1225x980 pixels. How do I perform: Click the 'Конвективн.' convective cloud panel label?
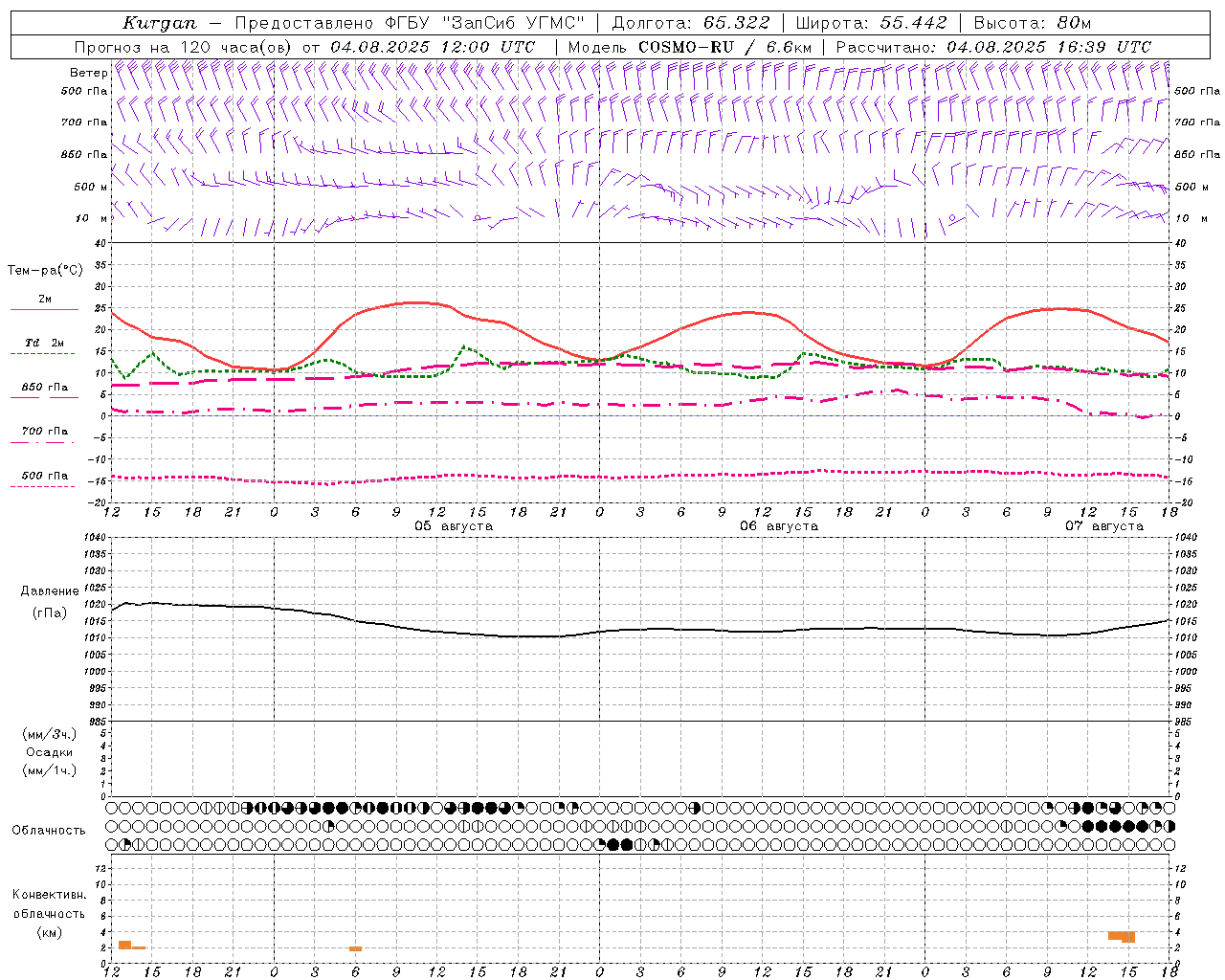pos(50,895)
